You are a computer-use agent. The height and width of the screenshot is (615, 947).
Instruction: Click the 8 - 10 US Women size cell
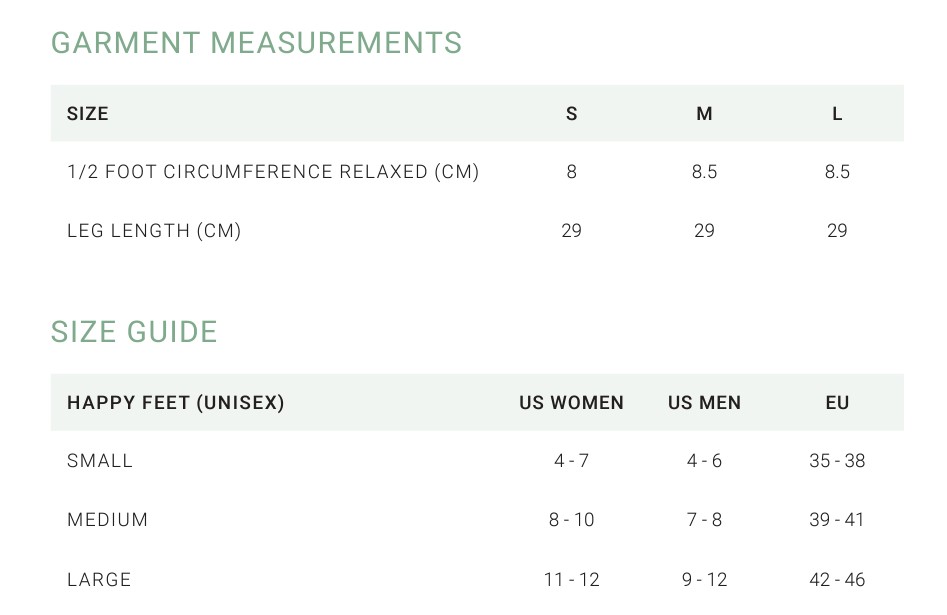(572, 520)
